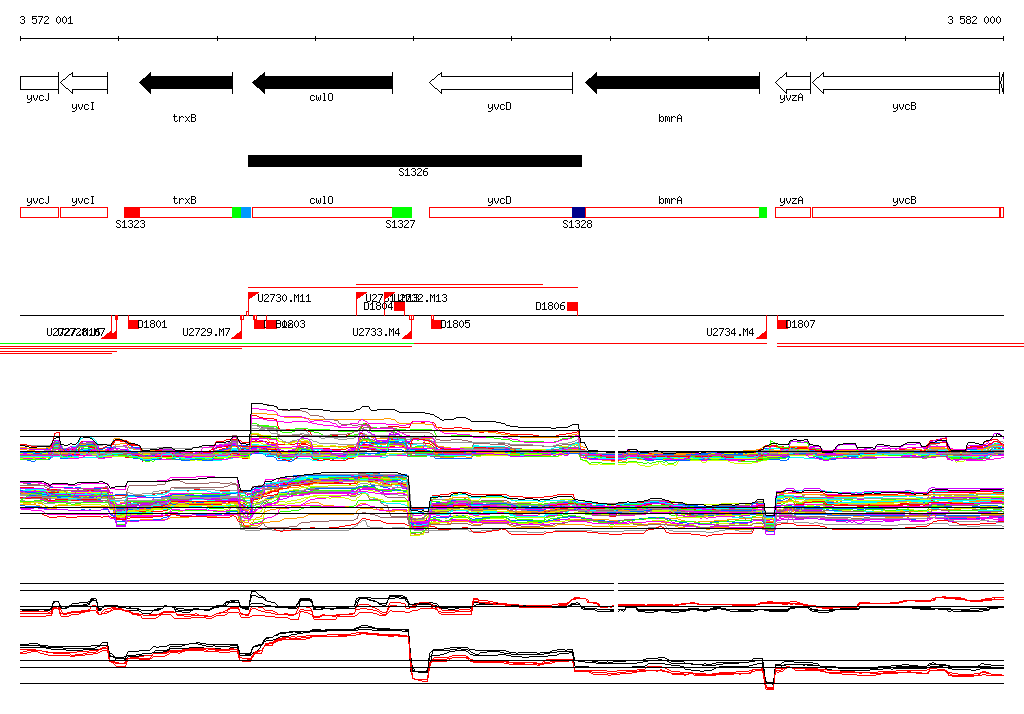The width and height of the screenshot is (1024, 714).
Task: Click the dark blue S1328 segment block
Action: [579, 212]
